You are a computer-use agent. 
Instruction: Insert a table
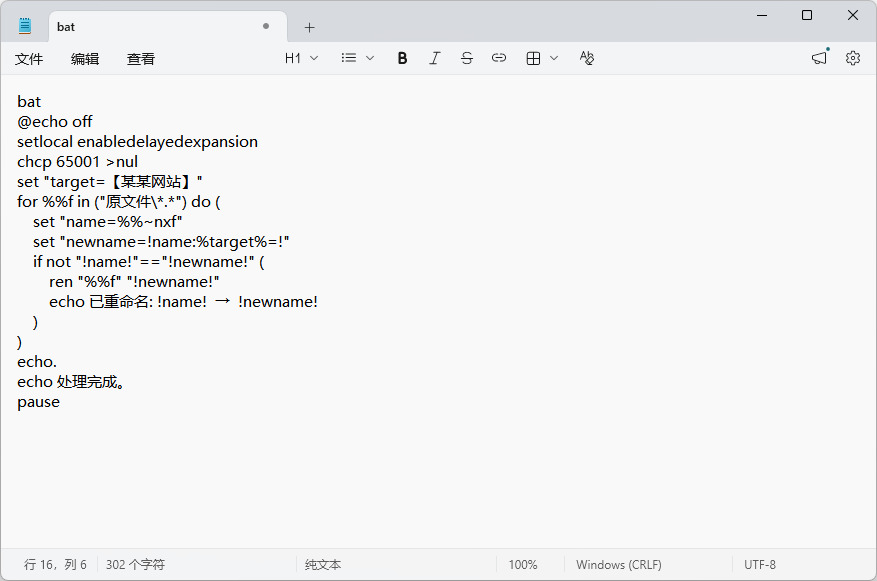tap(533, 58)
